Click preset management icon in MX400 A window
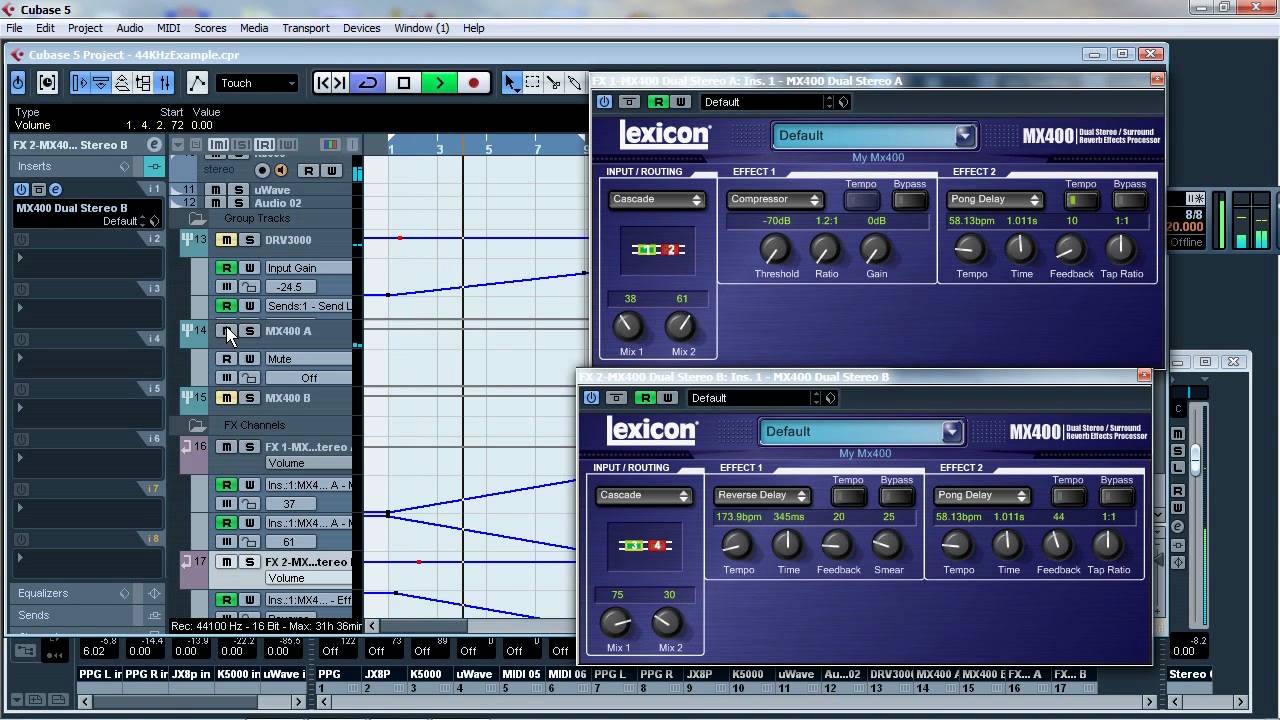 pos(843,102)
